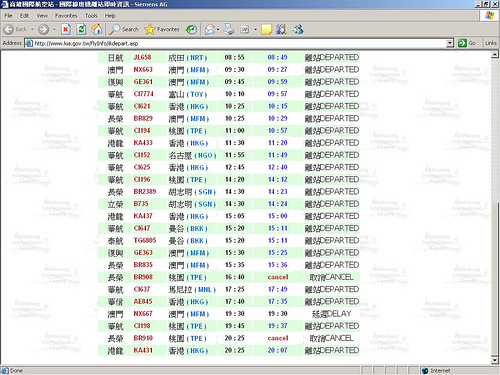Click the page icon in address bar
Screen dimensions: 500x375
[x=29, y=43]
